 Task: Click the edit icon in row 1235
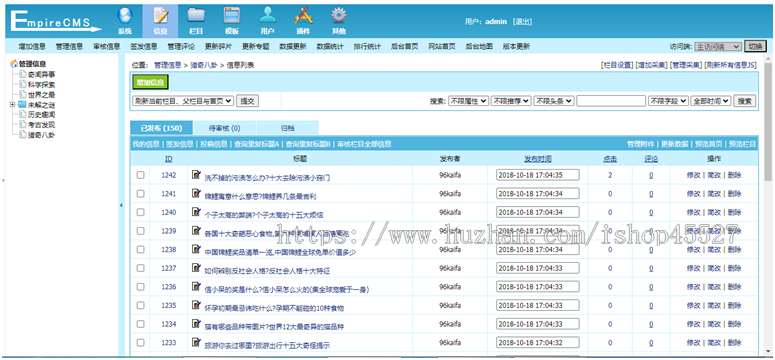point(196,306)
